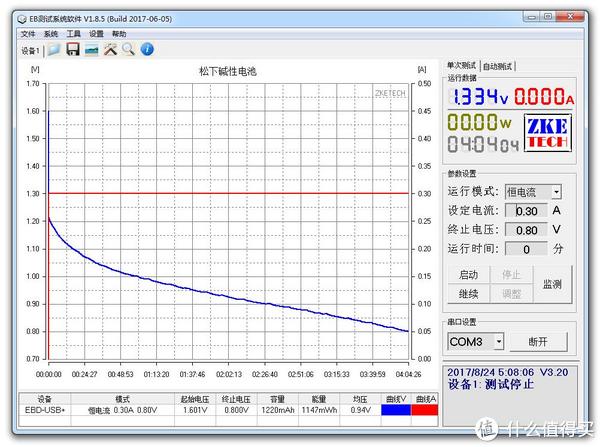Minimize the EB test software window
This screenshot has height=447, width=600.
pyautogui.click(x=532, y=16)
